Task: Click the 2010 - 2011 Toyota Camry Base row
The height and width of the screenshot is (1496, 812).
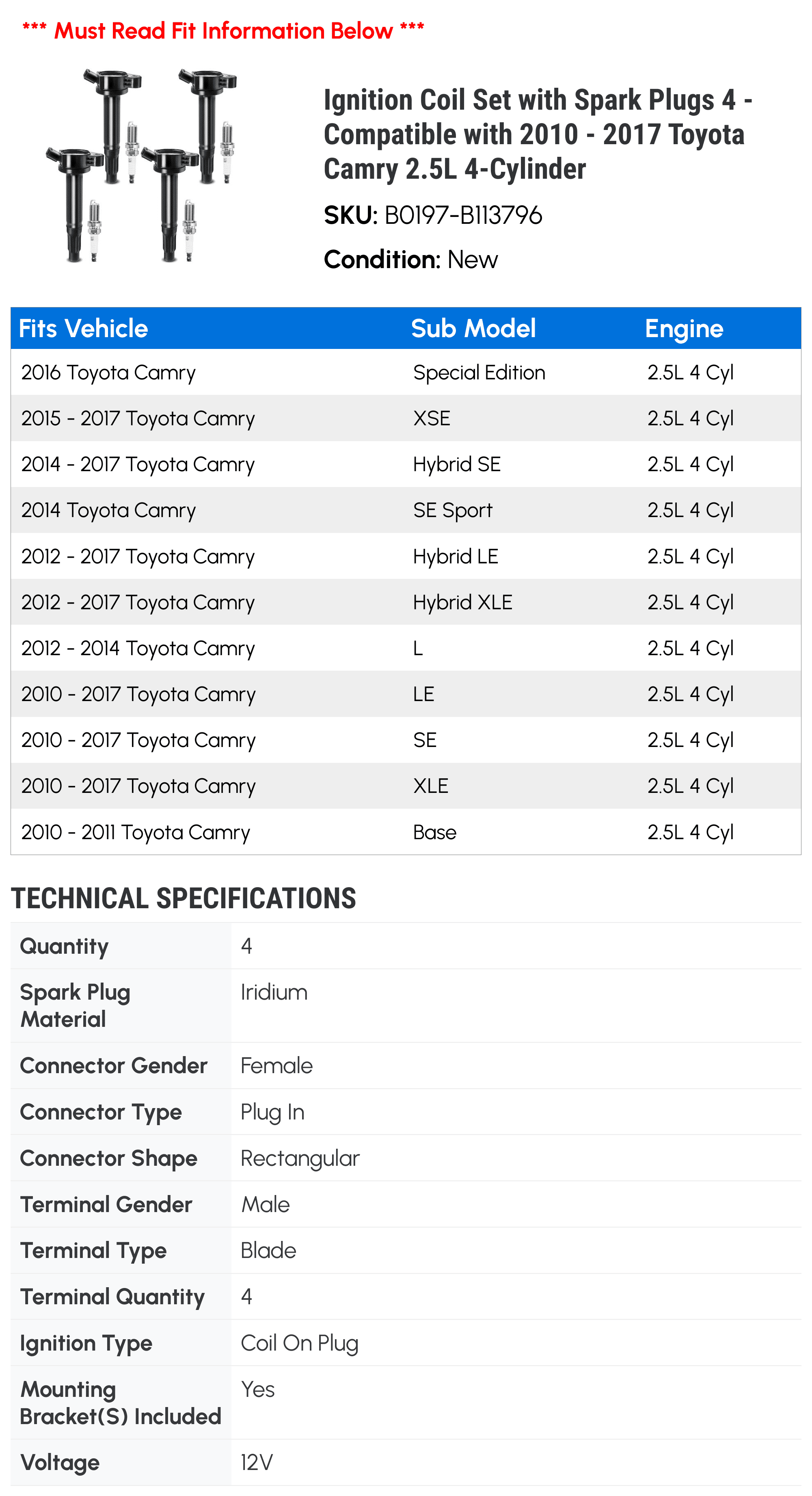Action: [x=406, y=831]
